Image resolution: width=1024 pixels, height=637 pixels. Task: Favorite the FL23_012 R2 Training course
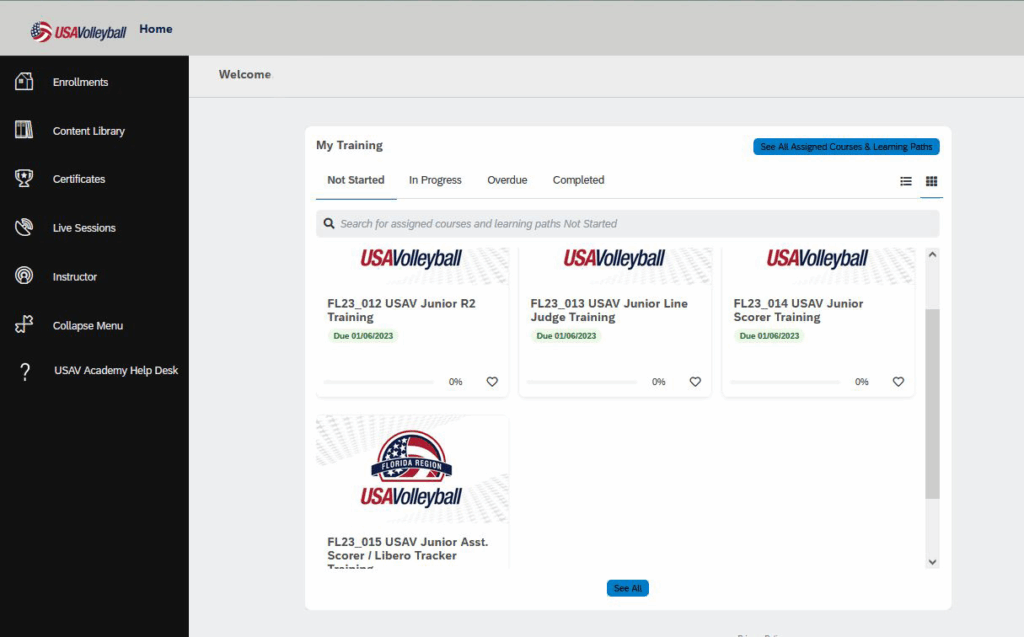pos(492,382)
